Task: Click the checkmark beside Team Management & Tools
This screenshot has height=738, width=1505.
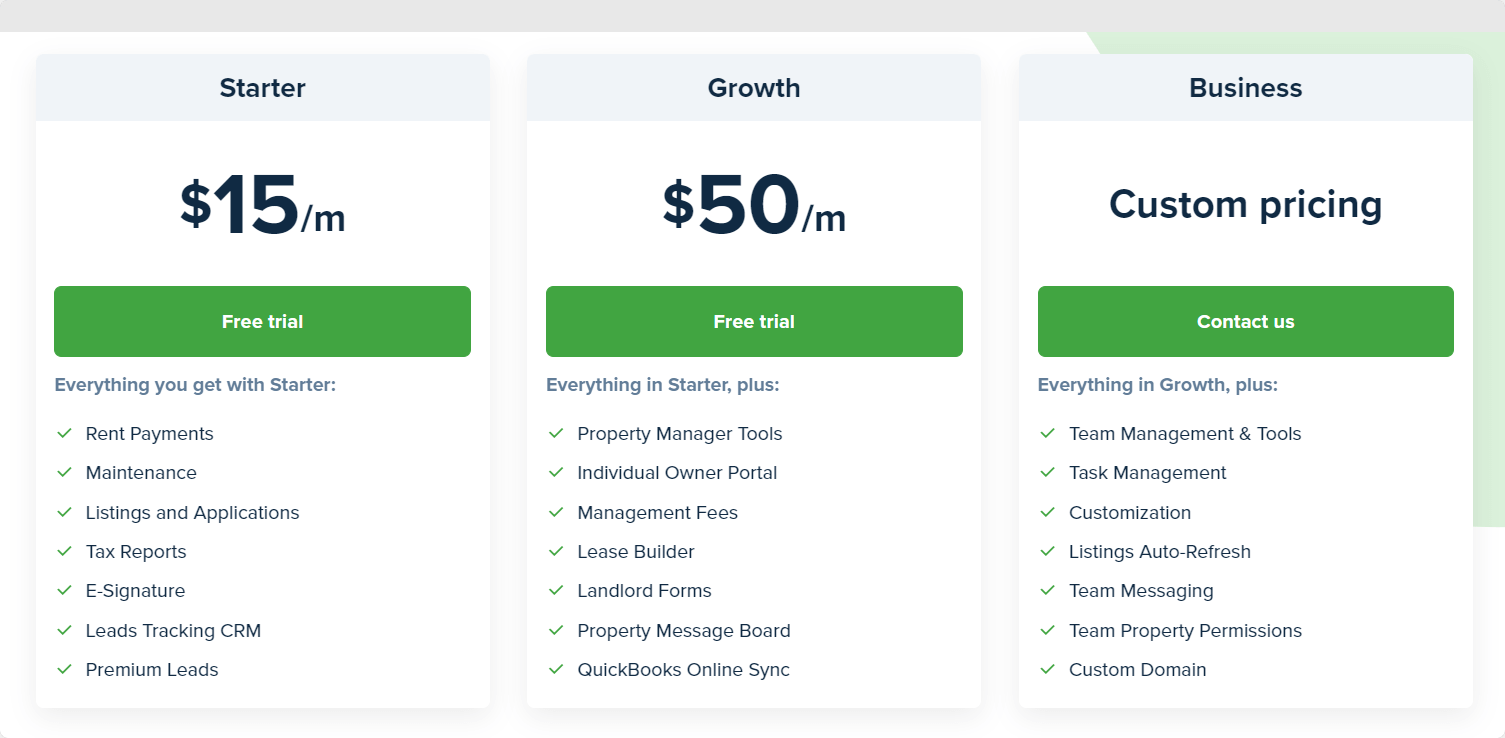Action: point(1048,433)
